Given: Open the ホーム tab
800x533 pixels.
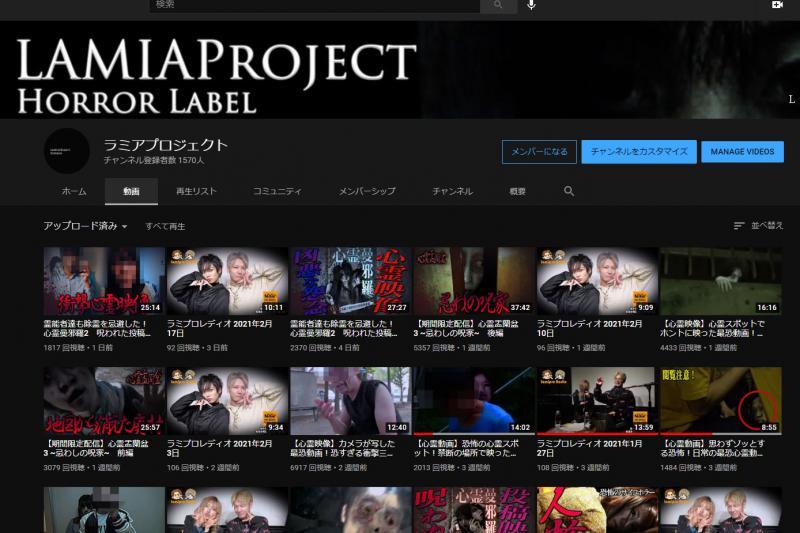Looking at the screenshot, I should (x=74, y=191).
